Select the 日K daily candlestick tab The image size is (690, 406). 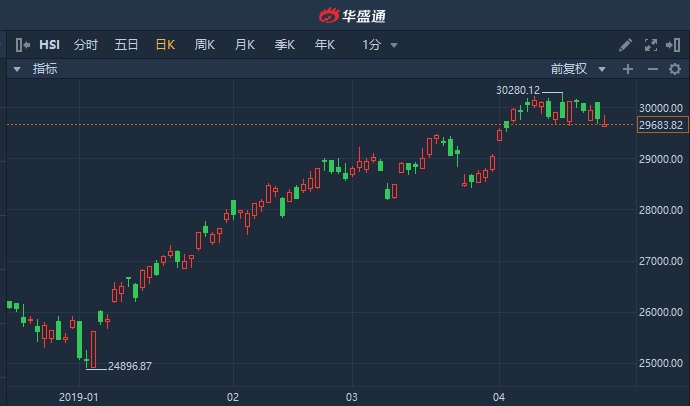165,45
